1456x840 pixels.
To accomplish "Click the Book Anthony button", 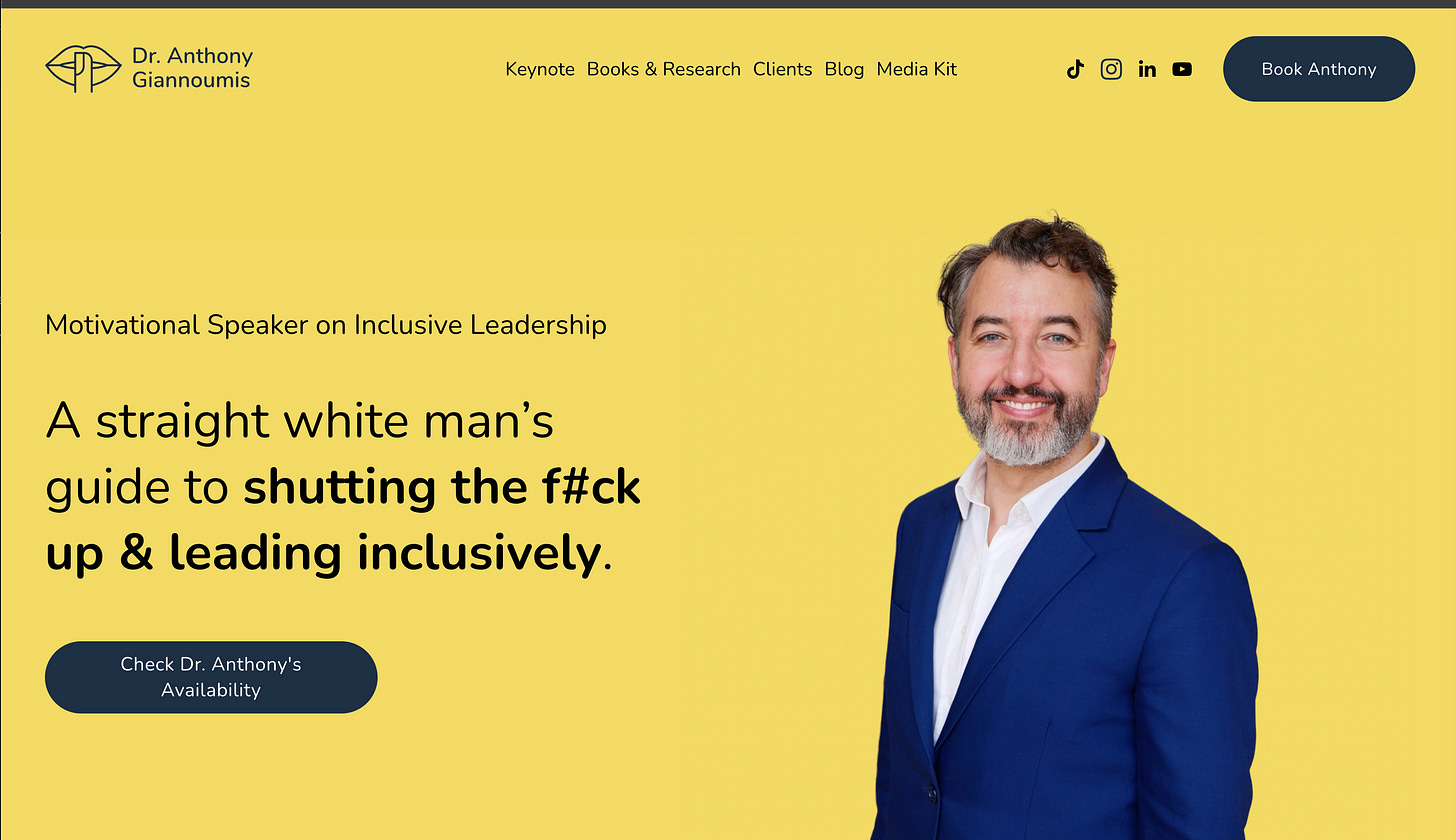I will coord(1319,69).
